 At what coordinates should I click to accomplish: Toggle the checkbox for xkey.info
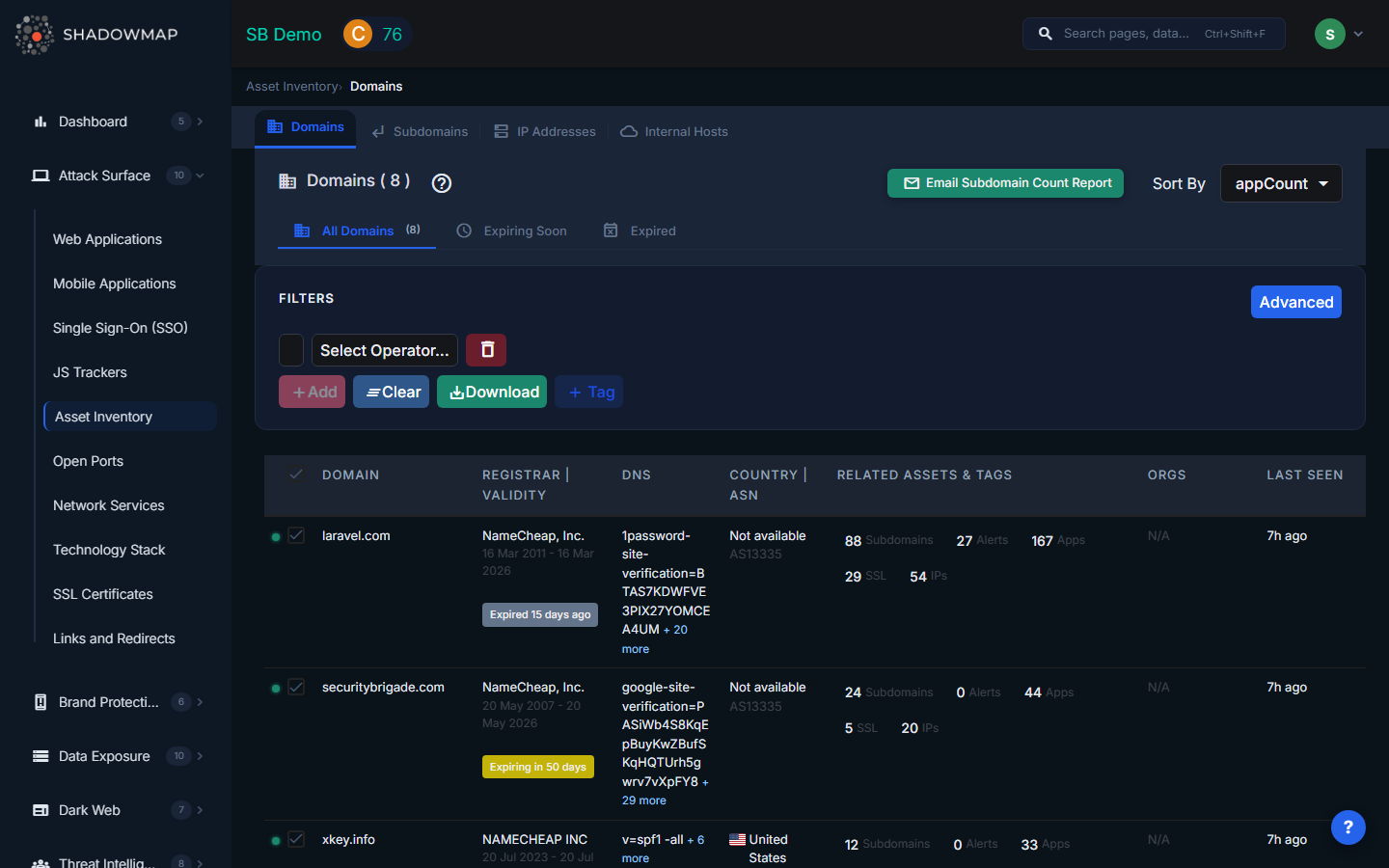[296, 839]
